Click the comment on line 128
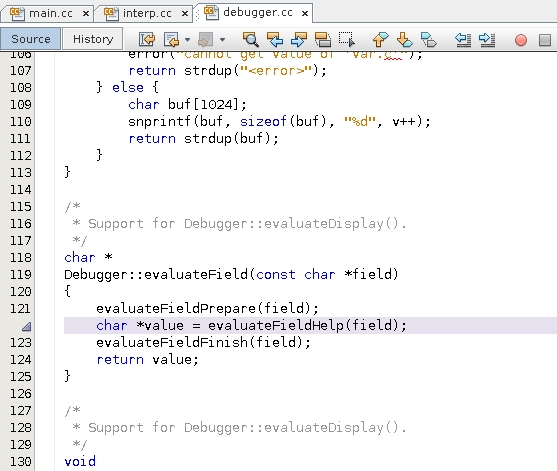Screen dimensions: 557x471 tap(239, 428)
